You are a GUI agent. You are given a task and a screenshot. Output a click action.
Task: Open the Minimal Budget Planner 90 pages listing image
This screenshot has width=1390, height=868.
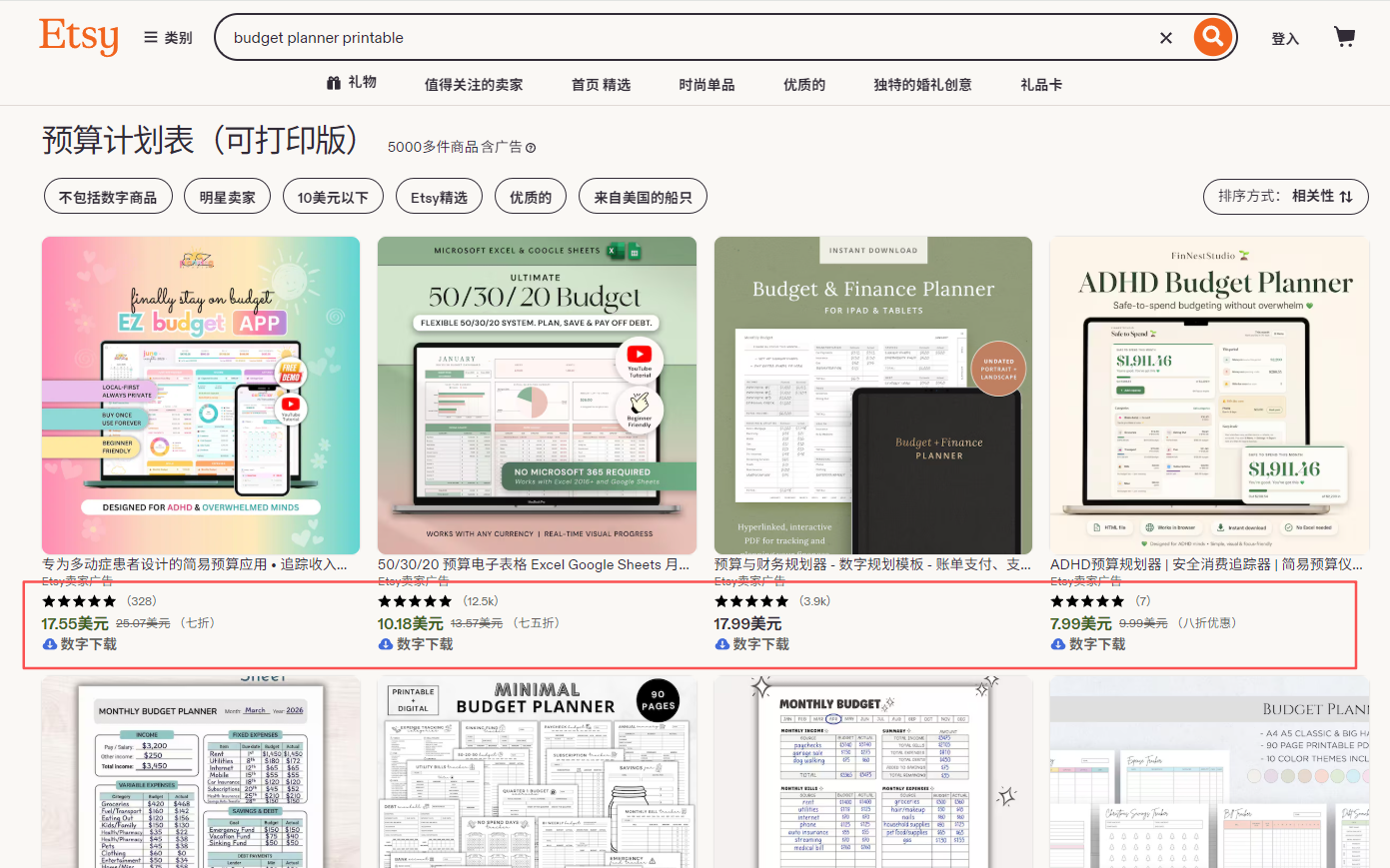537,772
